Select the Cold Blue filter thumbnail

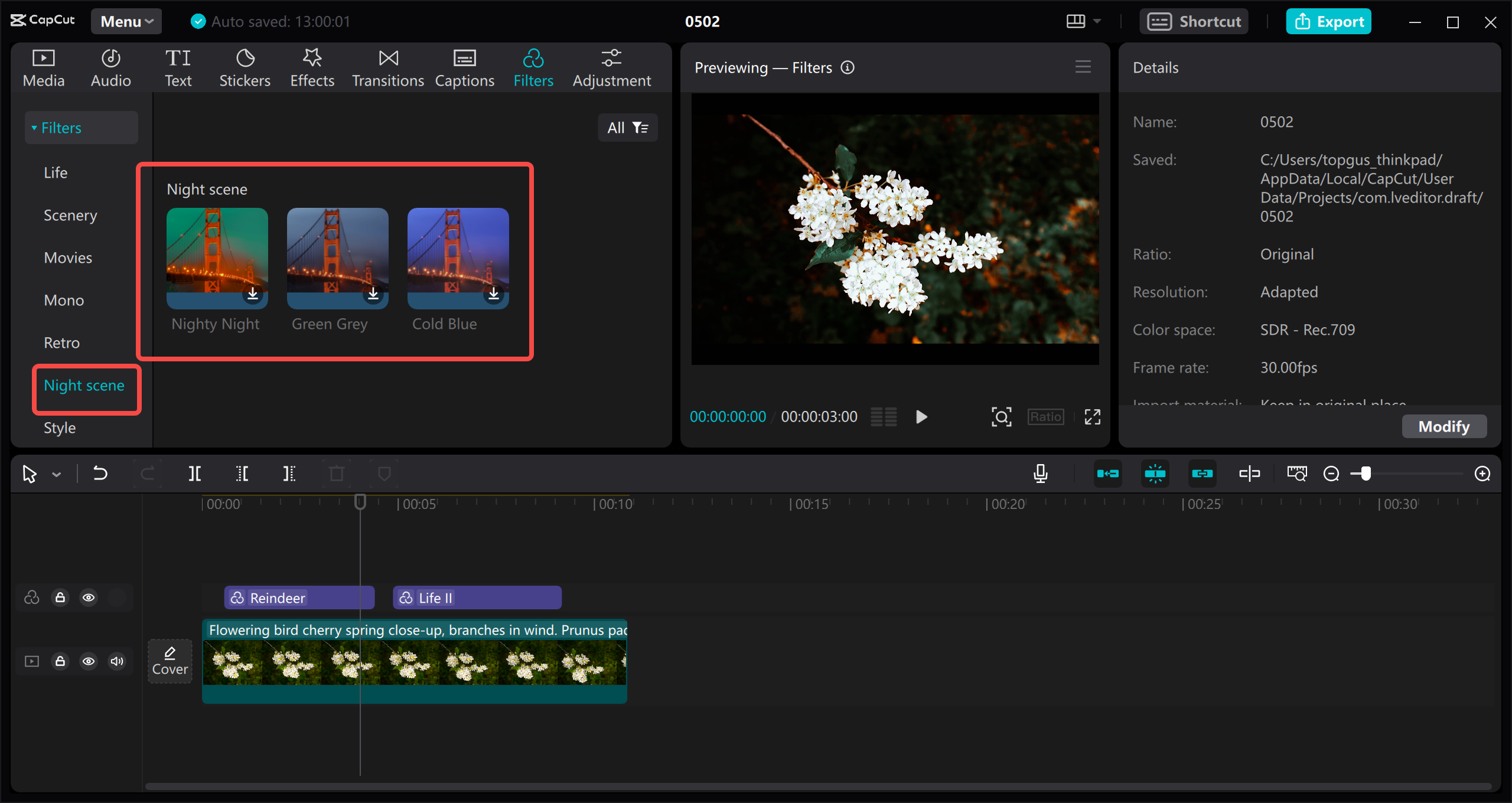pos(458,258)
